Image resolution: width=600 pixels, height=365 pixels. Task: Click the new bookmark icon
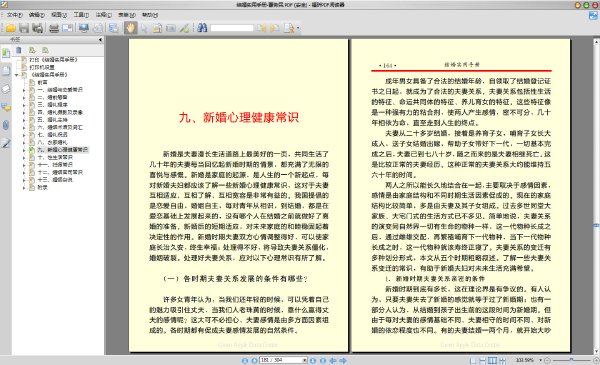tap(32, 50)
